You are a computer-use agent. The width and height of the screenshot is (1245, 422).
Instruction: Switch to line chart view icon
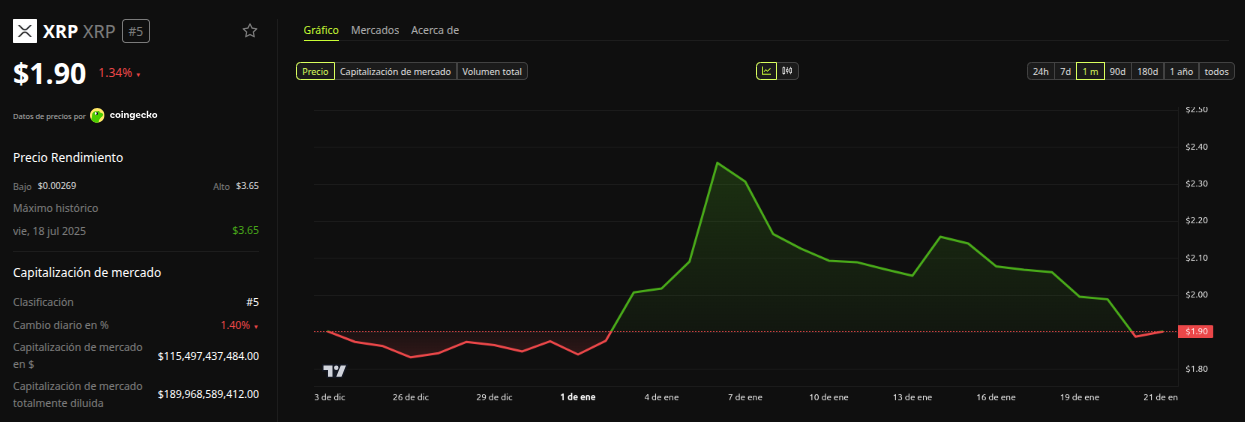pyautogui.click(x=766, y=71)
